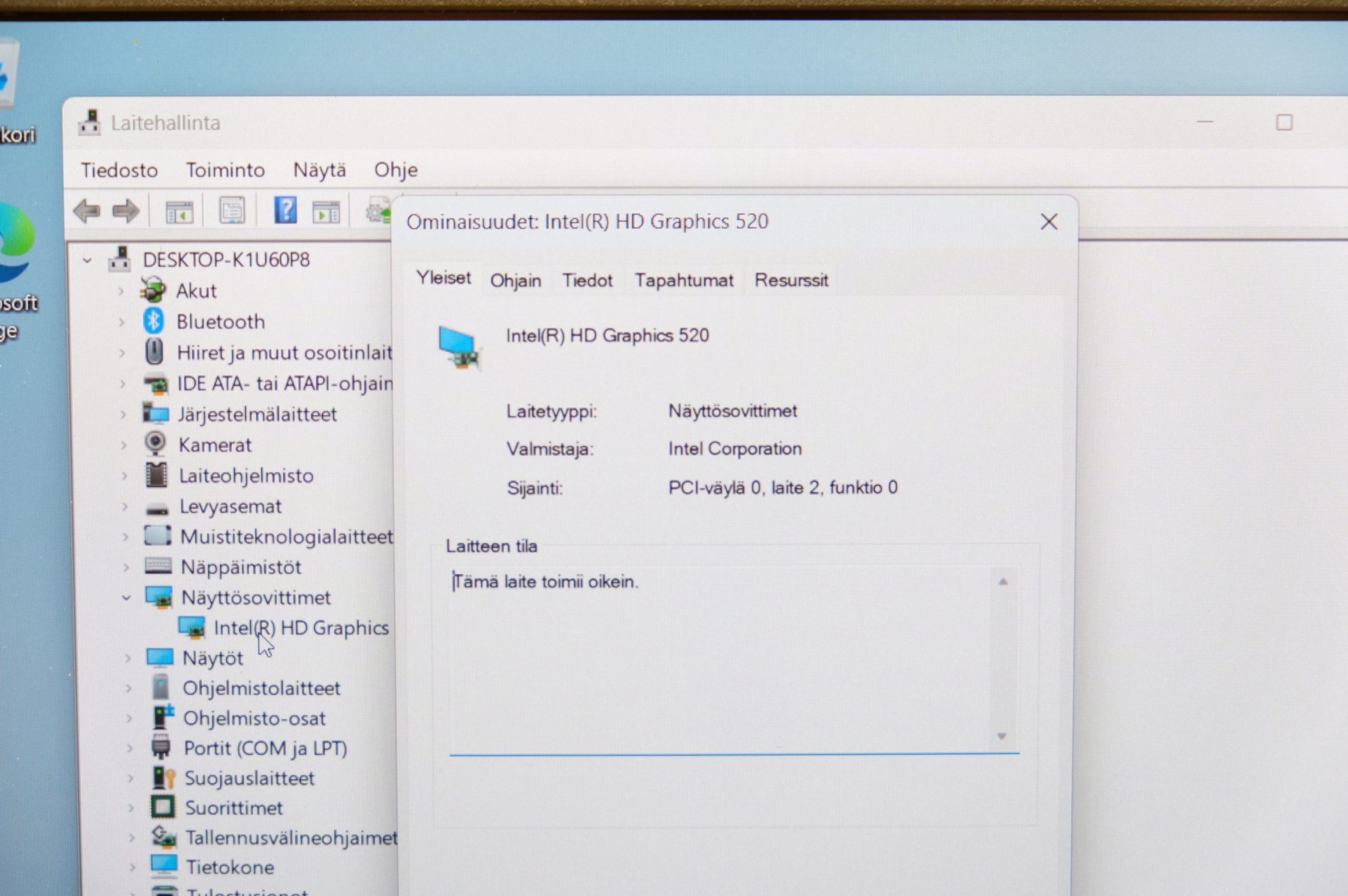
Task: Click the Tallennusvälineohjaimet icon
Action: [x=164, y=837]
